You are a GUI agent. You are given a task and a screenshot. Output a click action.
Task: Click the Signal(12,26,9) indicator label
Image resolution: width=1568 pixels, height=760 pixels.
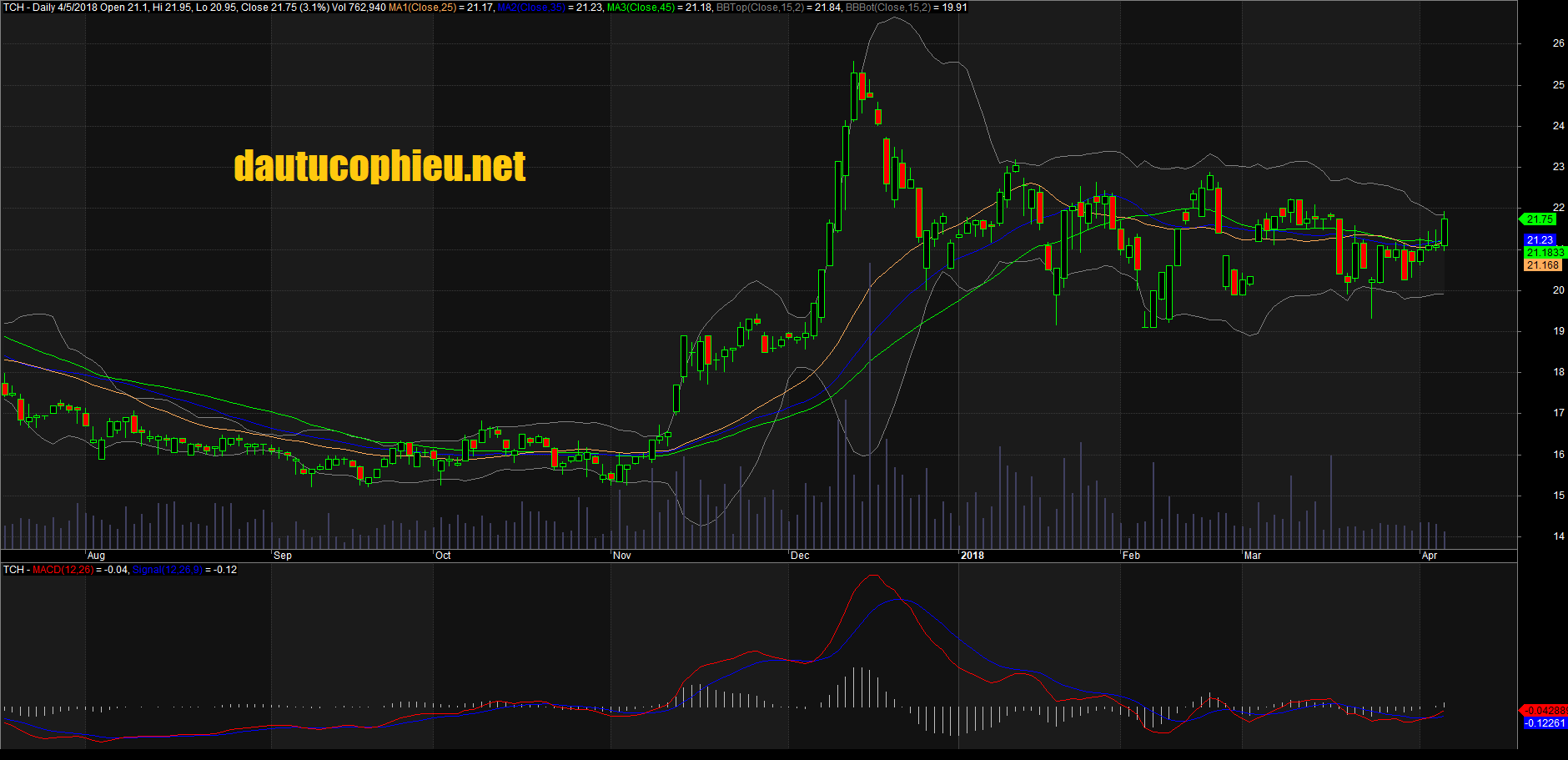(x=167, y=570)
